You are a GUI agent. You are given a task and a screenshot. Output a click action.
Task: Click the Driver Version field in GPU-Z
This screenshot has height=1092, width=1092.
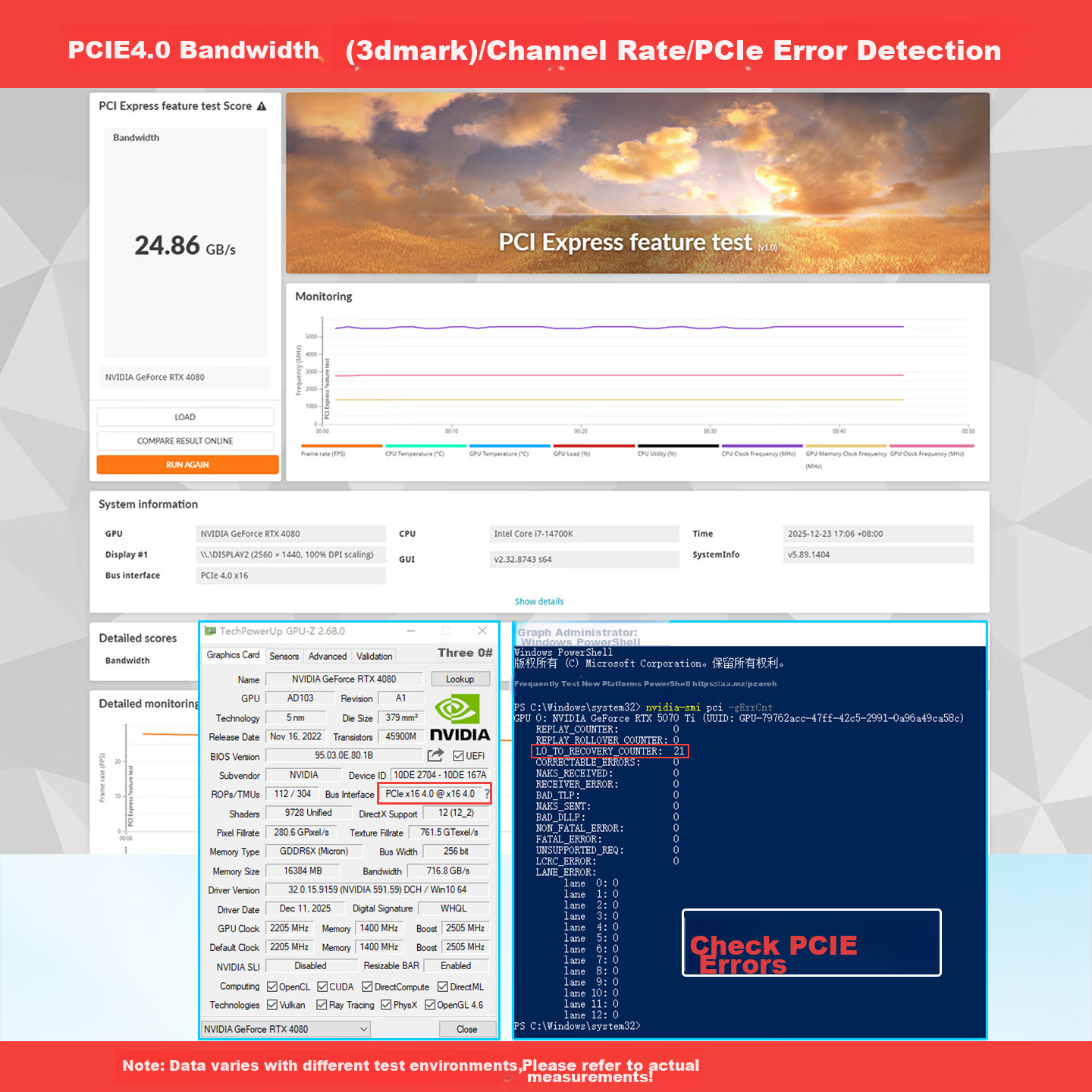pos(377,890)
